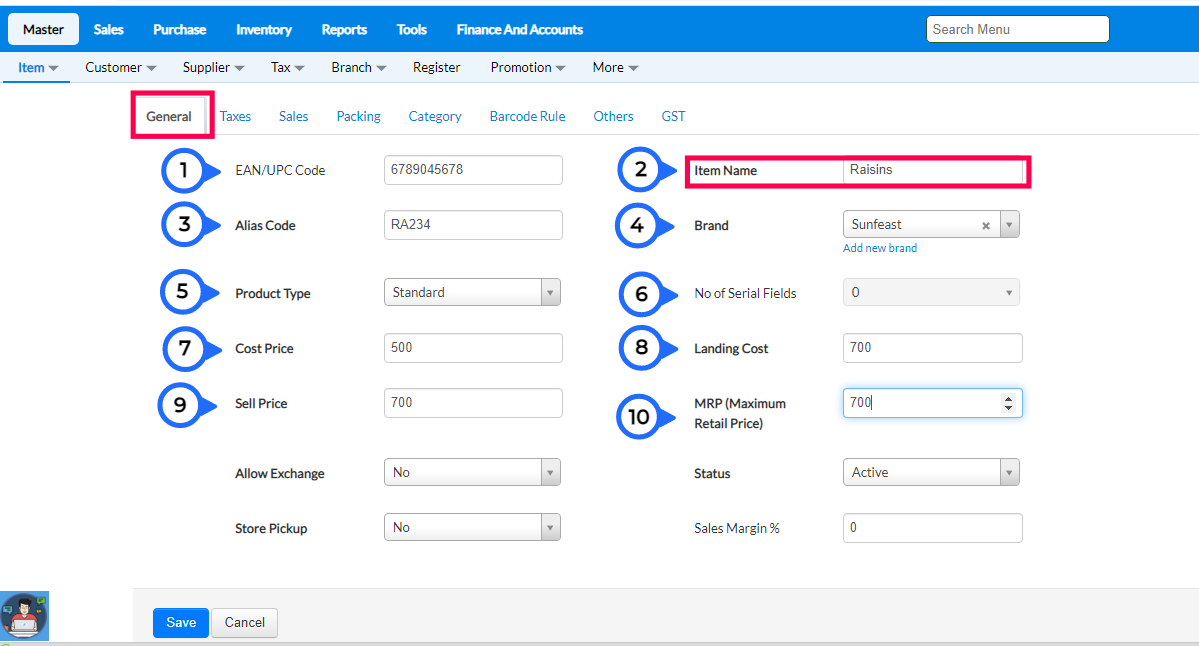Focus the Sales Margin % field
Image resolution: width=1199 pixels, height=646 pixels.
tap(932, 527)
